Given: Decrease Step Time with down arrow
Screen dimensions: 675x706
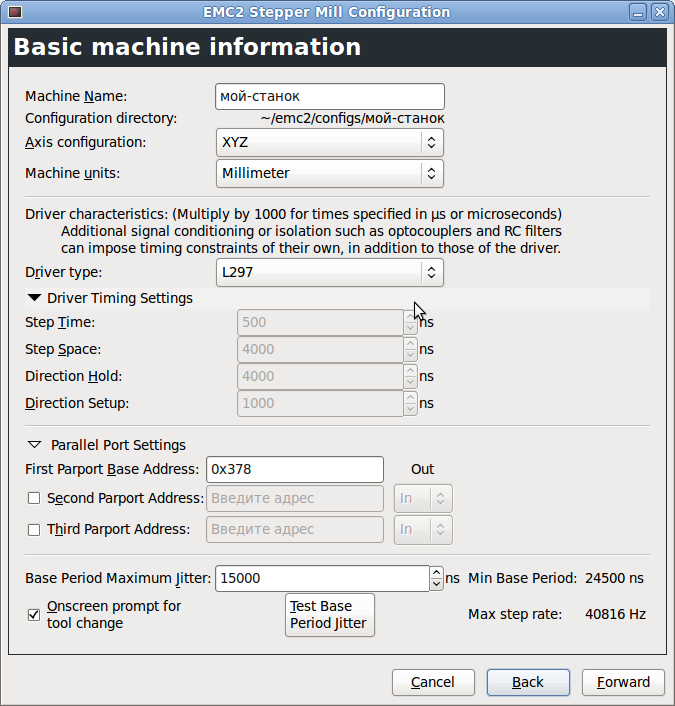Looking at the screenshot, I should (410, 329).
